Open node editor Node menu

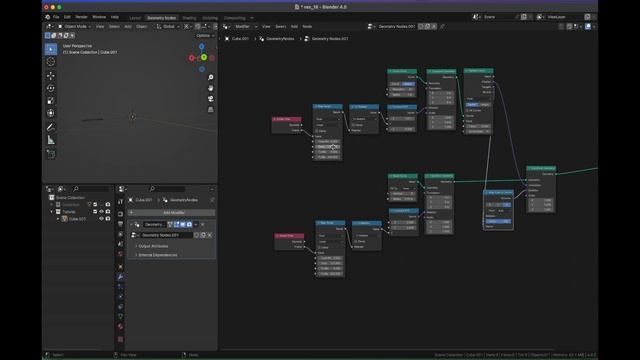pos(307,27)
